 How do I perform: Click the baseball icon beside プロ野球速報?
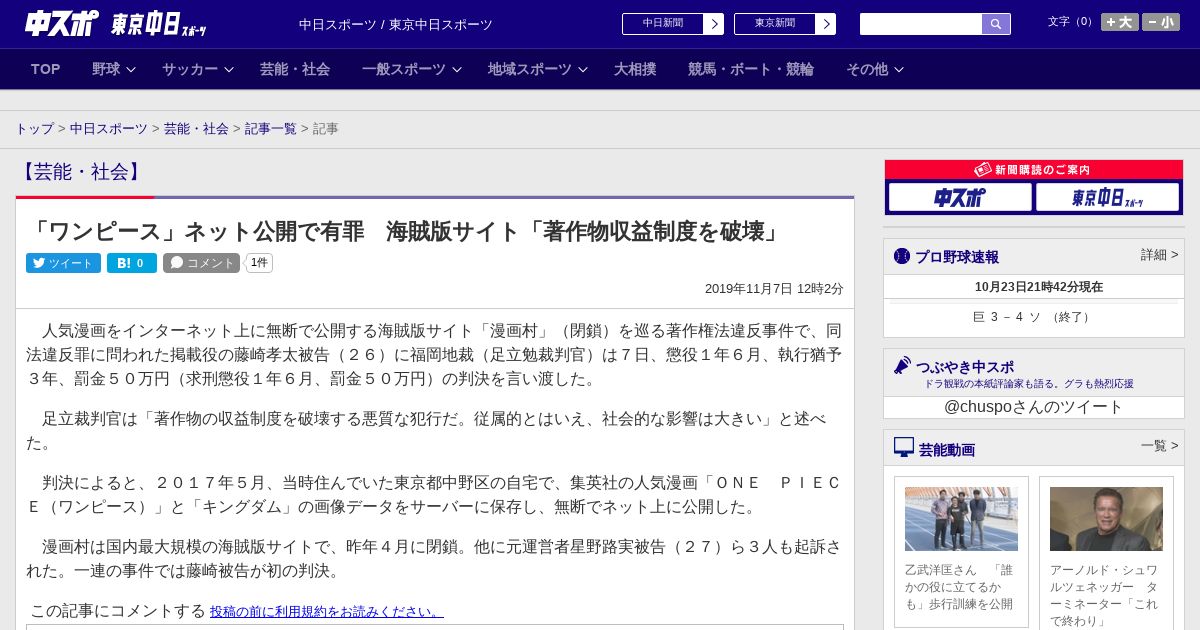coord(902,256)
